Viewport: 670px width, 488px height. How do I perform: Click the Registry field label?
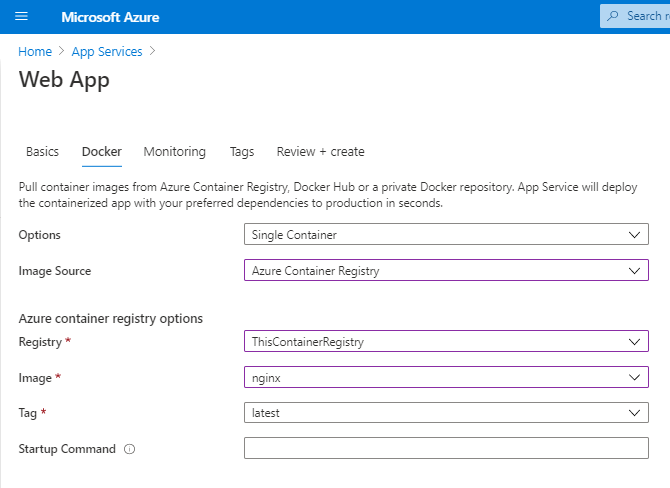[41, 342]
